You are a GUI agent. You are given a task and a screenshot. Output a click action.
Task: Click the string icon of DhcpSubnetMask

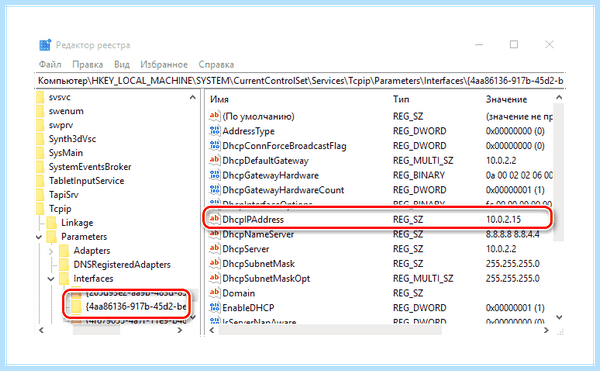[215, 264]
